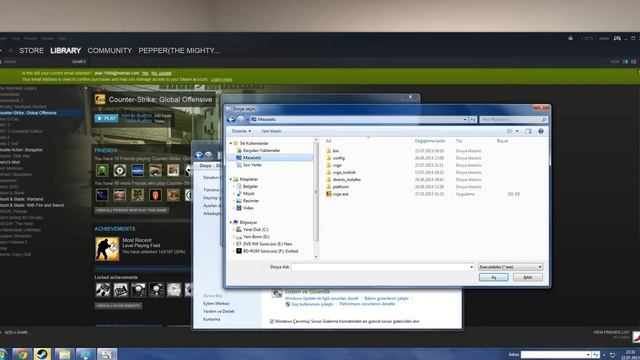Click the navigation pane scroll down arrow
The image size is (640, 360).
pos(316,257)
